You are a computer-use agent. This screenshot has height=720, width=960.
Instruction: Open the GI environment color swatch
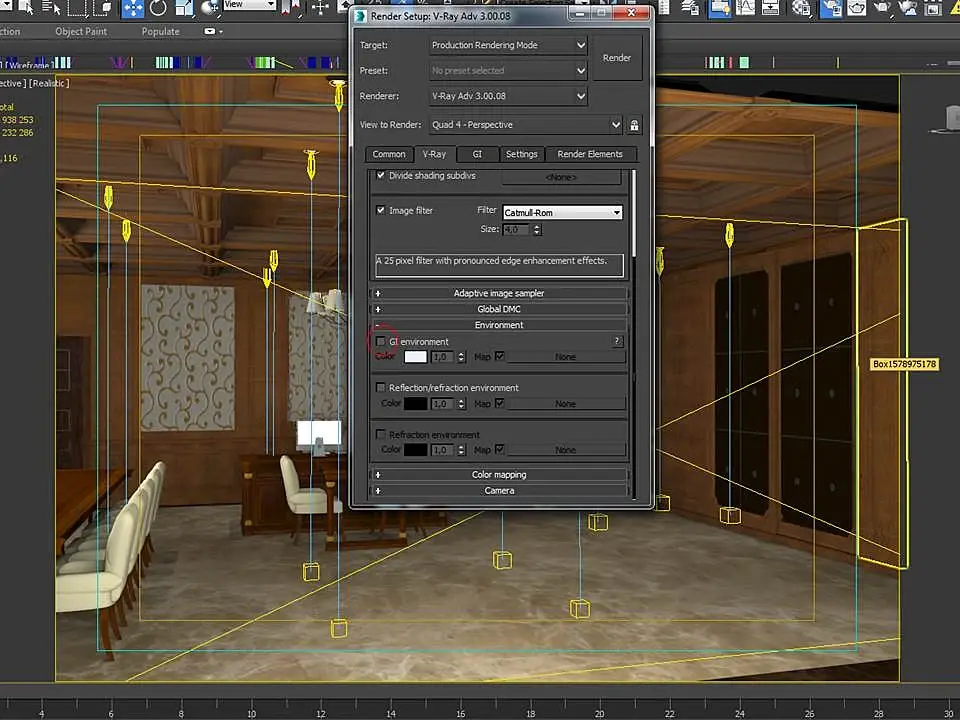point(415,357)
